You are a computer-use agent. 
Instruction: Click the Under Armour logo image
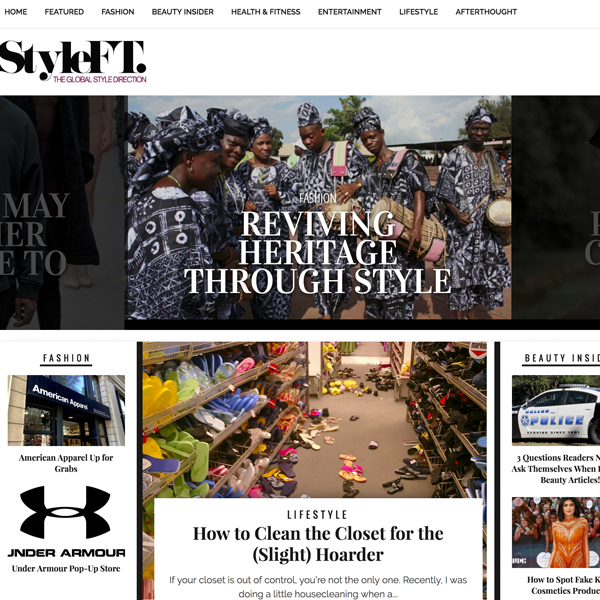pyautogui.click(x=66, y=522)
